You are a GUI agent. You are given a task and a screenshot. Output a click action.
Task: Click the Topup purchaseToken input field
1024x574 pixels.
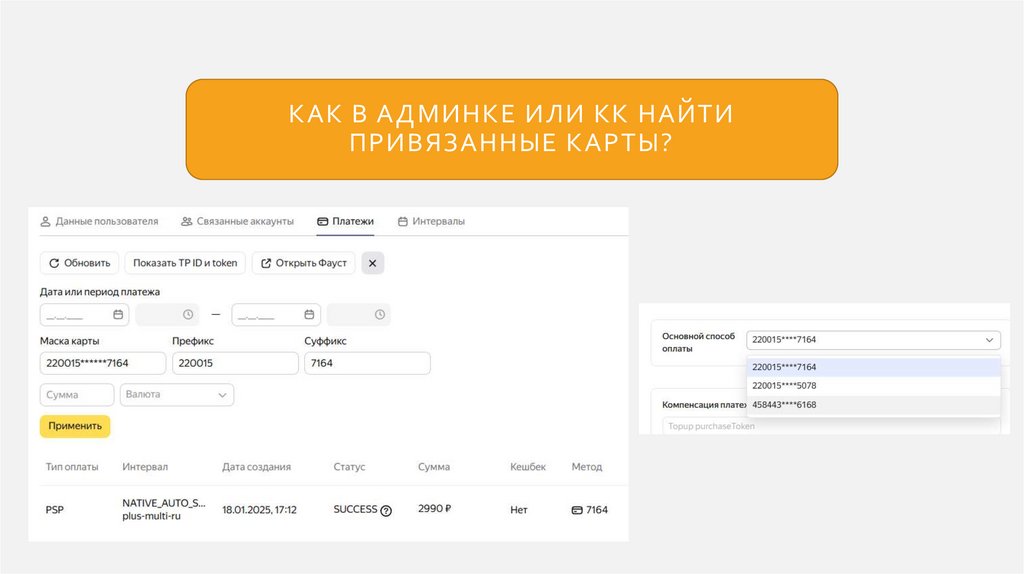click(x=831, y=426)
